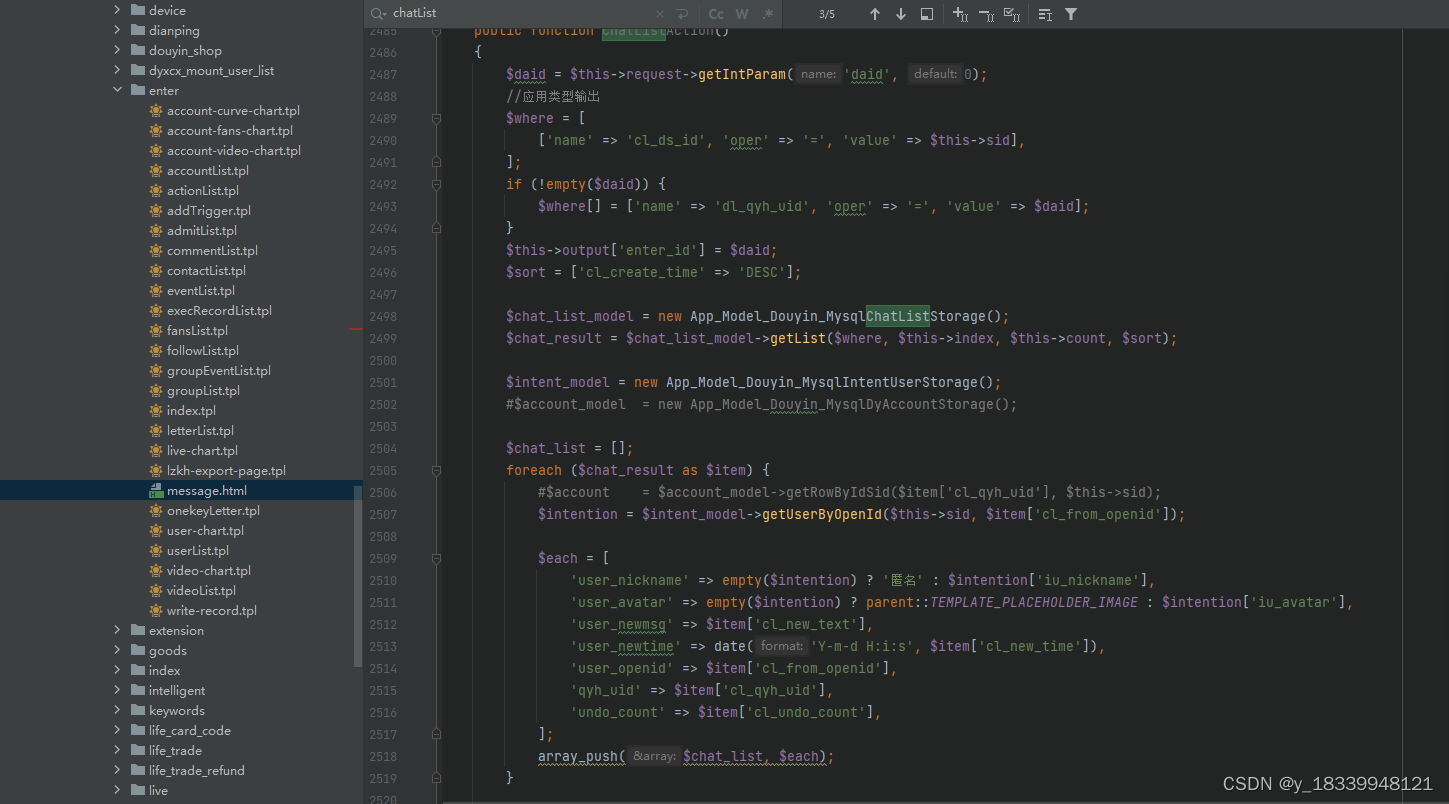The image size is (1449, 804).
Task: Toggle Regex search option
Action: point(768,14)
